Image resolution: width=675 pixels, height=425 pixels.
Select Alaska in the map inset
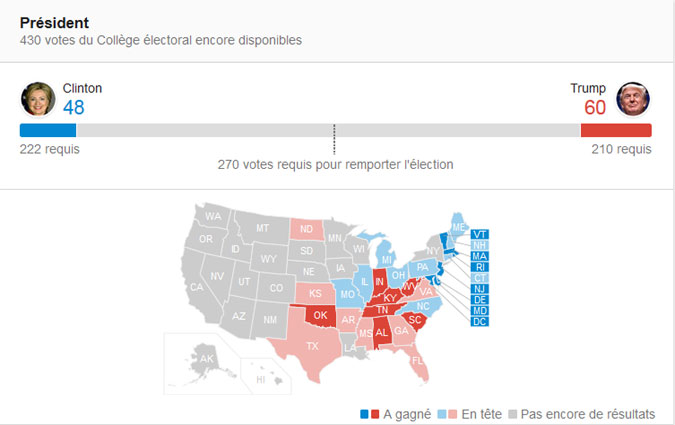click(x=206, y=359)
